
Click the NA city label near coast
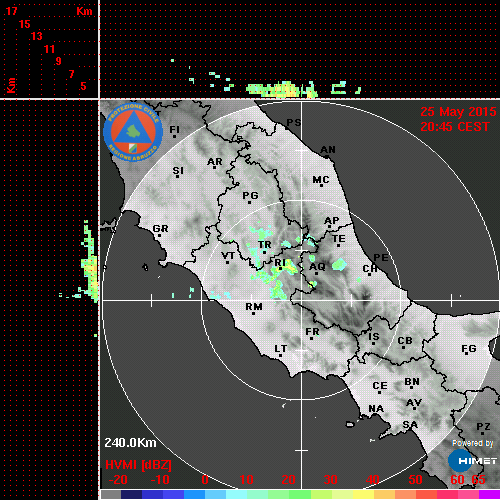coord(376,409)
